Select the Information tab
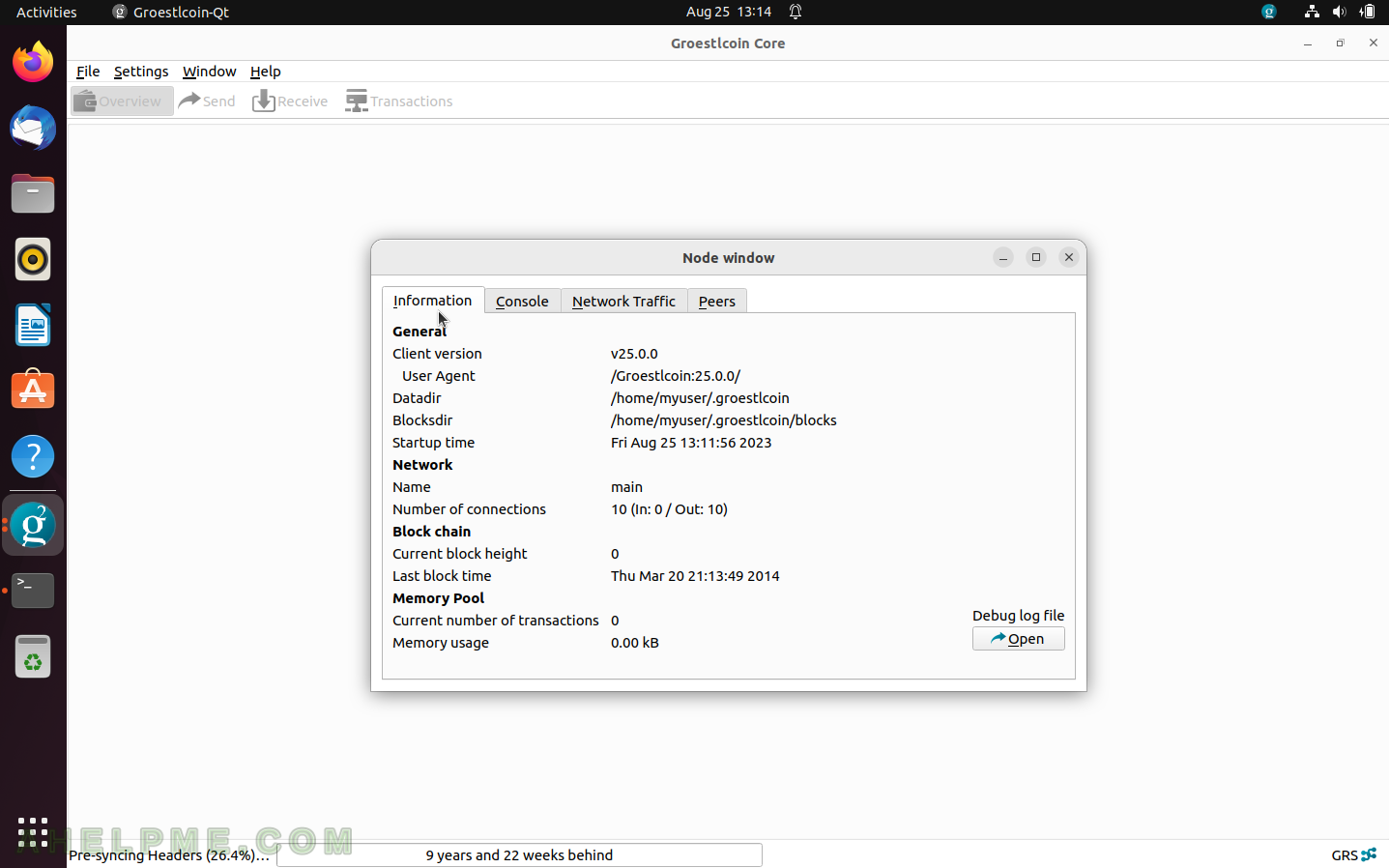This screenshot has height=868, width=1389. point(432,300)
